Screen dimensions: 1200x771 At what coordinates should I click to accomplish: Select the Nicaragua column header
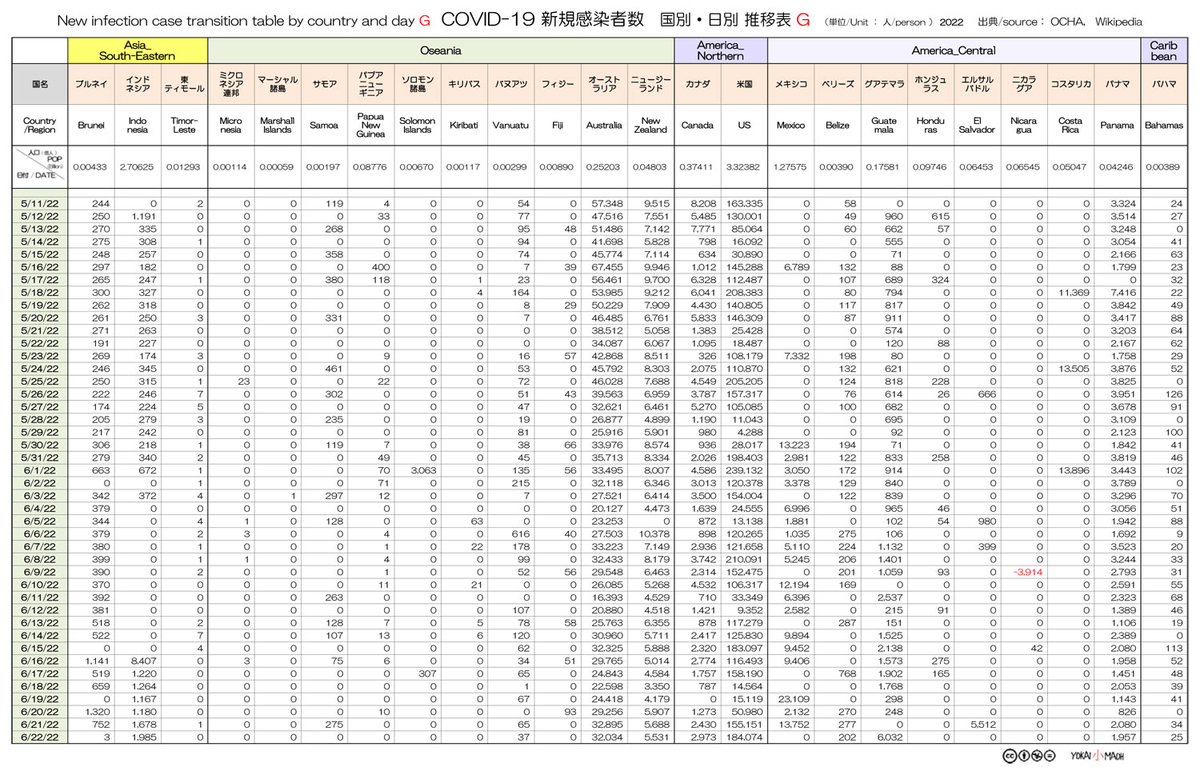click(1023, 126)
